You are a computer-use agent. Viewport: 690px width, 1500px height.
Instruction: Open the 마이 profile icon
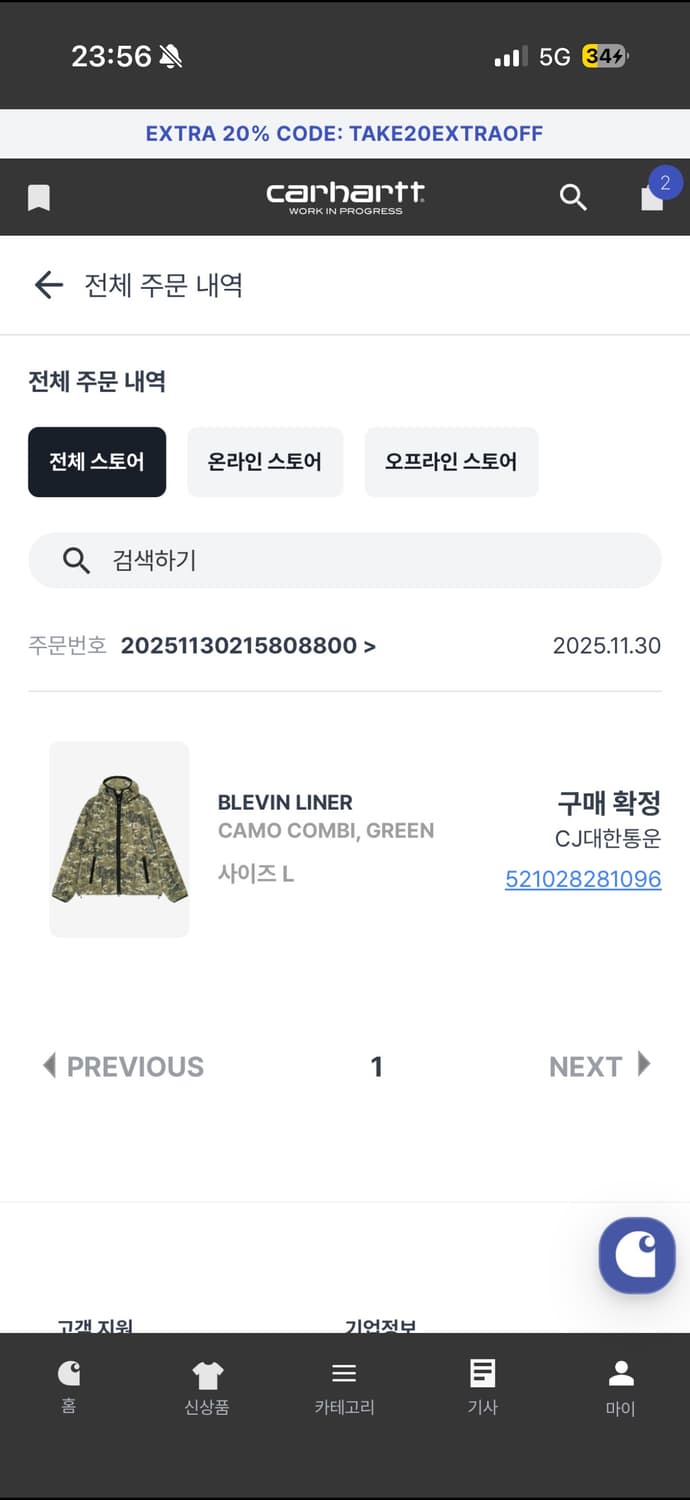coord(620,1385)
